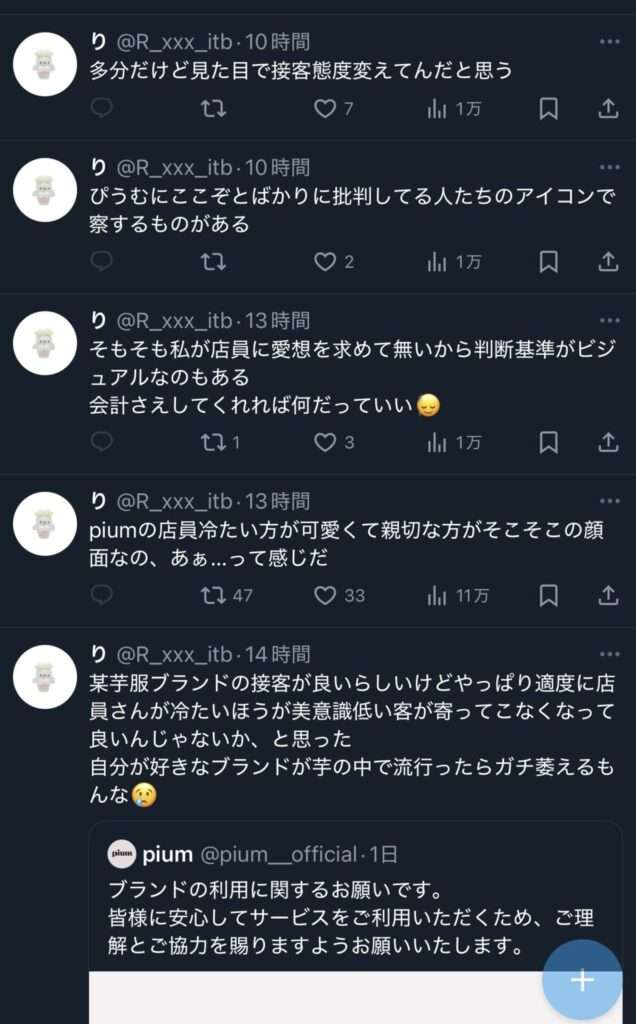Screen dimensions: 636x1024
Task: Toggle like on the tweet with 7 likes
Action: click(x=324, y=109)
